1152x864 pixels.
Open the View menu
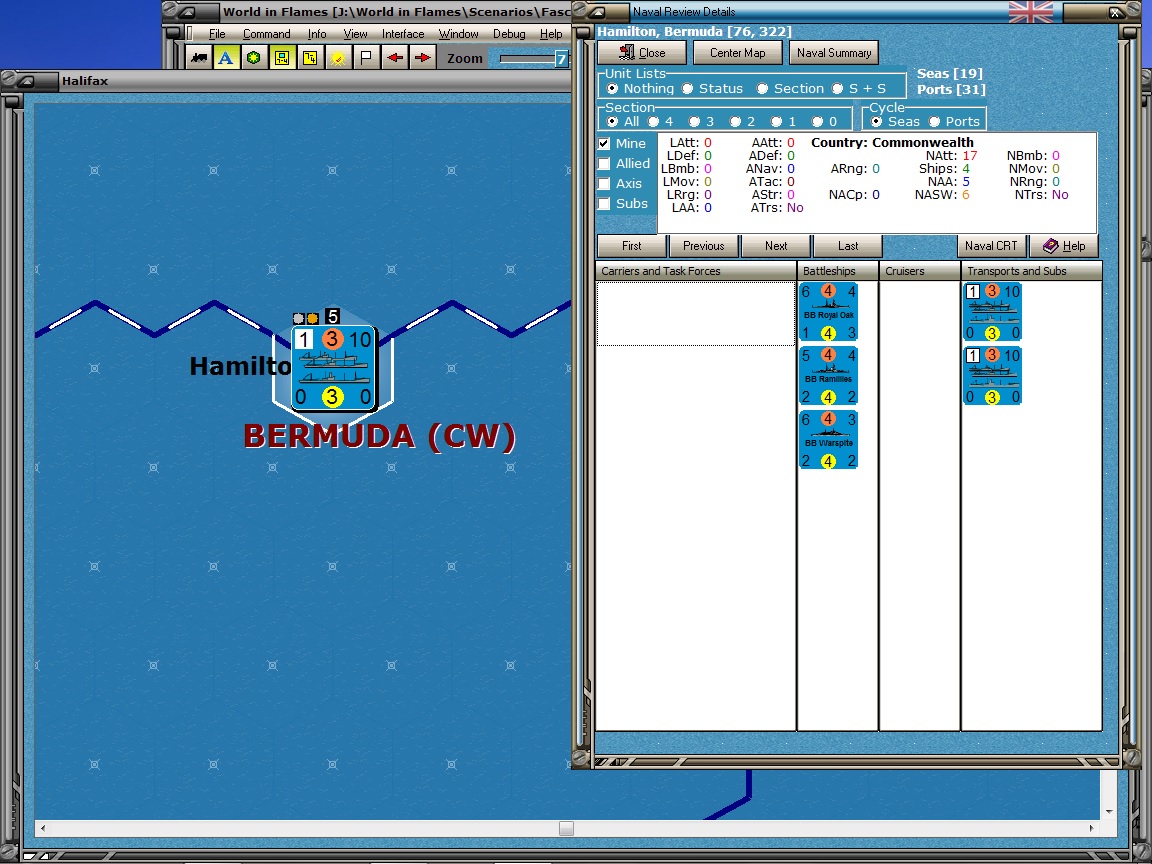[355, 34]
